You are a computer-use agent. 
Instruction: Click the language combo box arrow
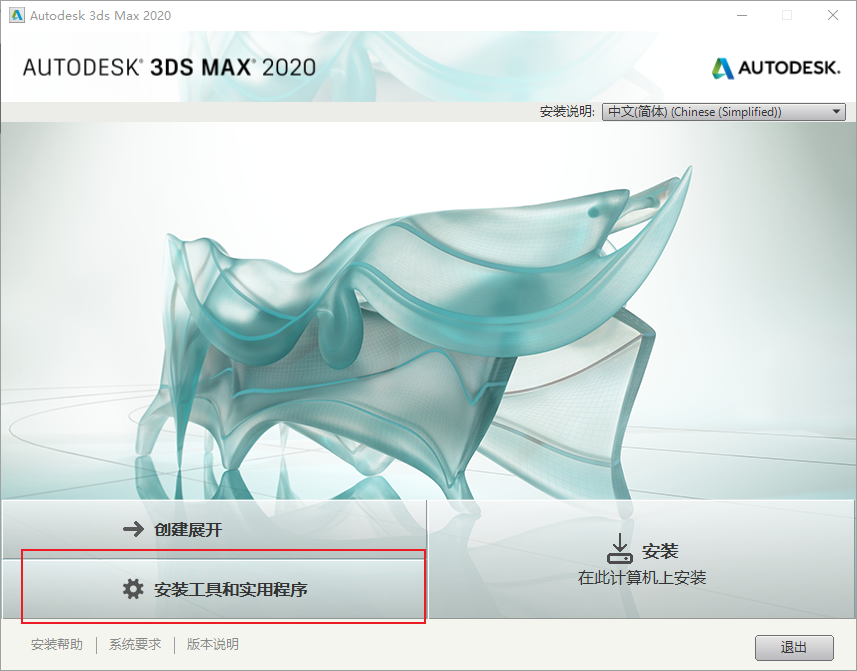(x=836, y=112)
